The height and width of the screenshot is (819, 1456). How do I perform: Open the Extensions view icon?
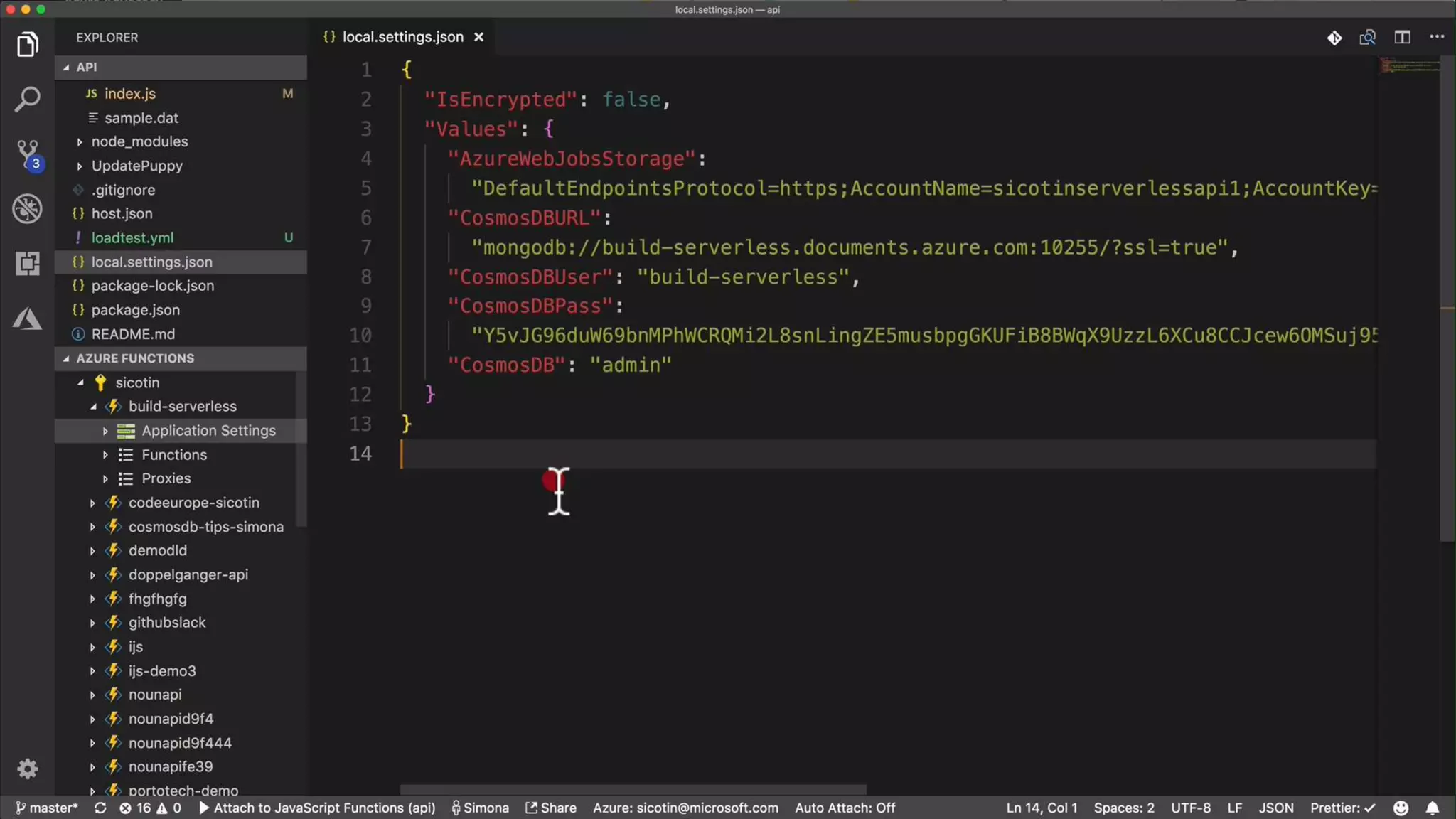tap(27, 264)
